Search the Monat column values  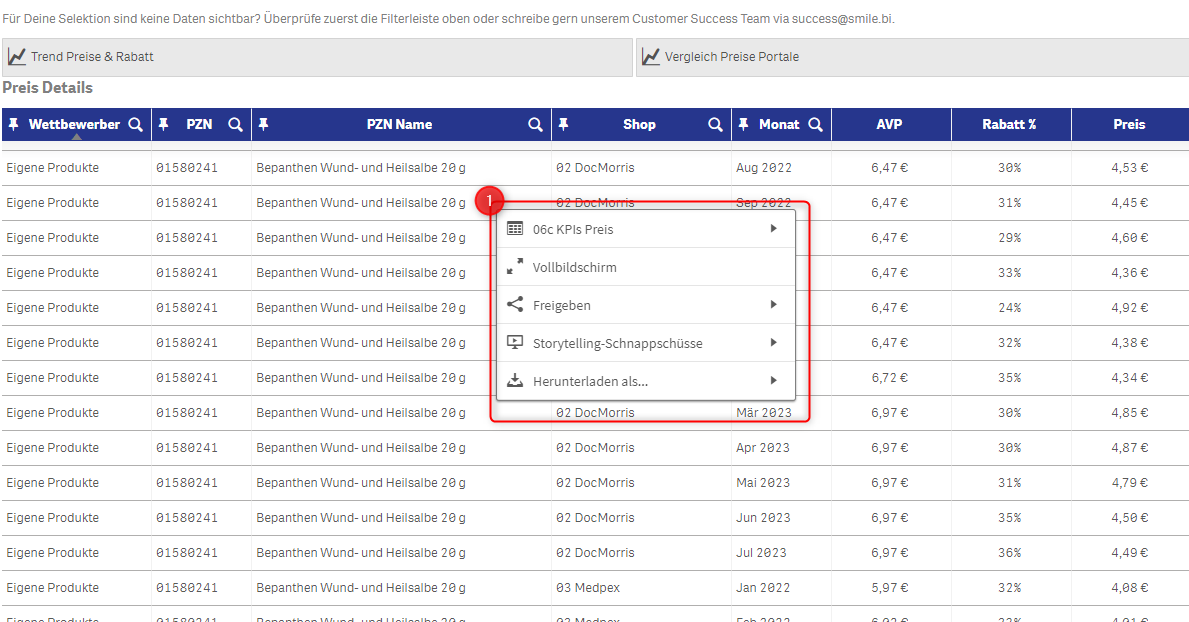(816, 125)
